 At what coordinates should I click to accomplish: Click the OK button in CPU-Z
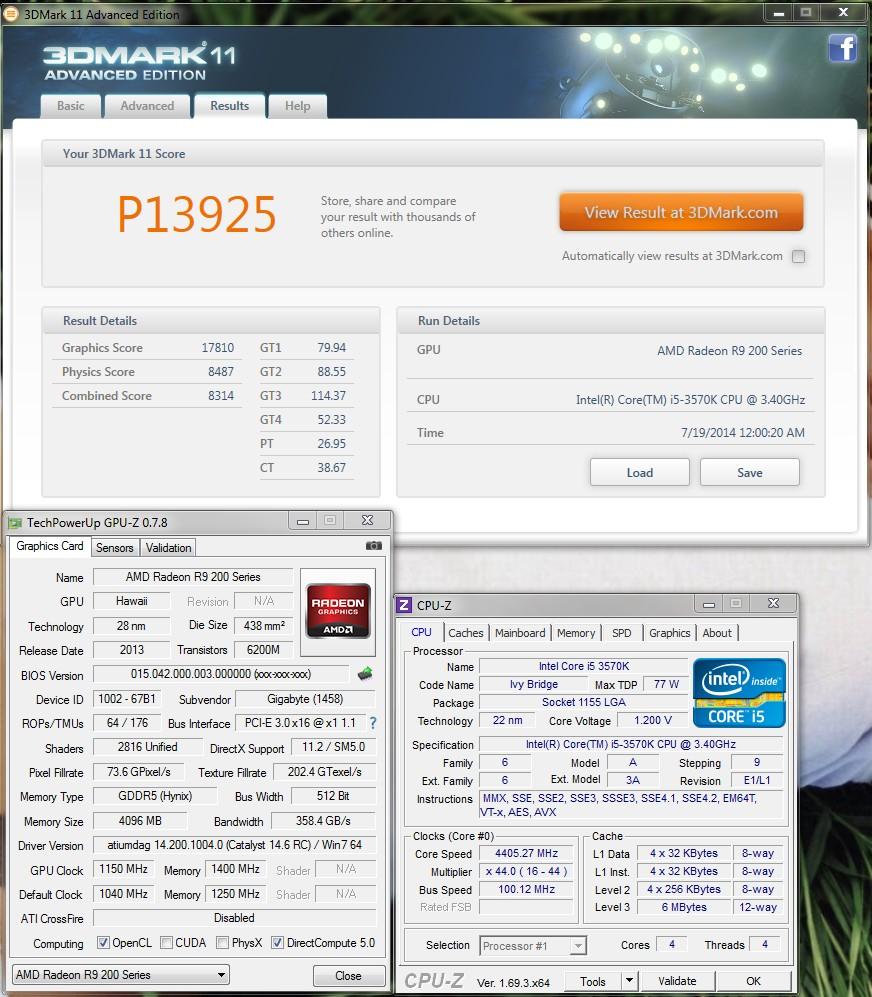(753, 981)
